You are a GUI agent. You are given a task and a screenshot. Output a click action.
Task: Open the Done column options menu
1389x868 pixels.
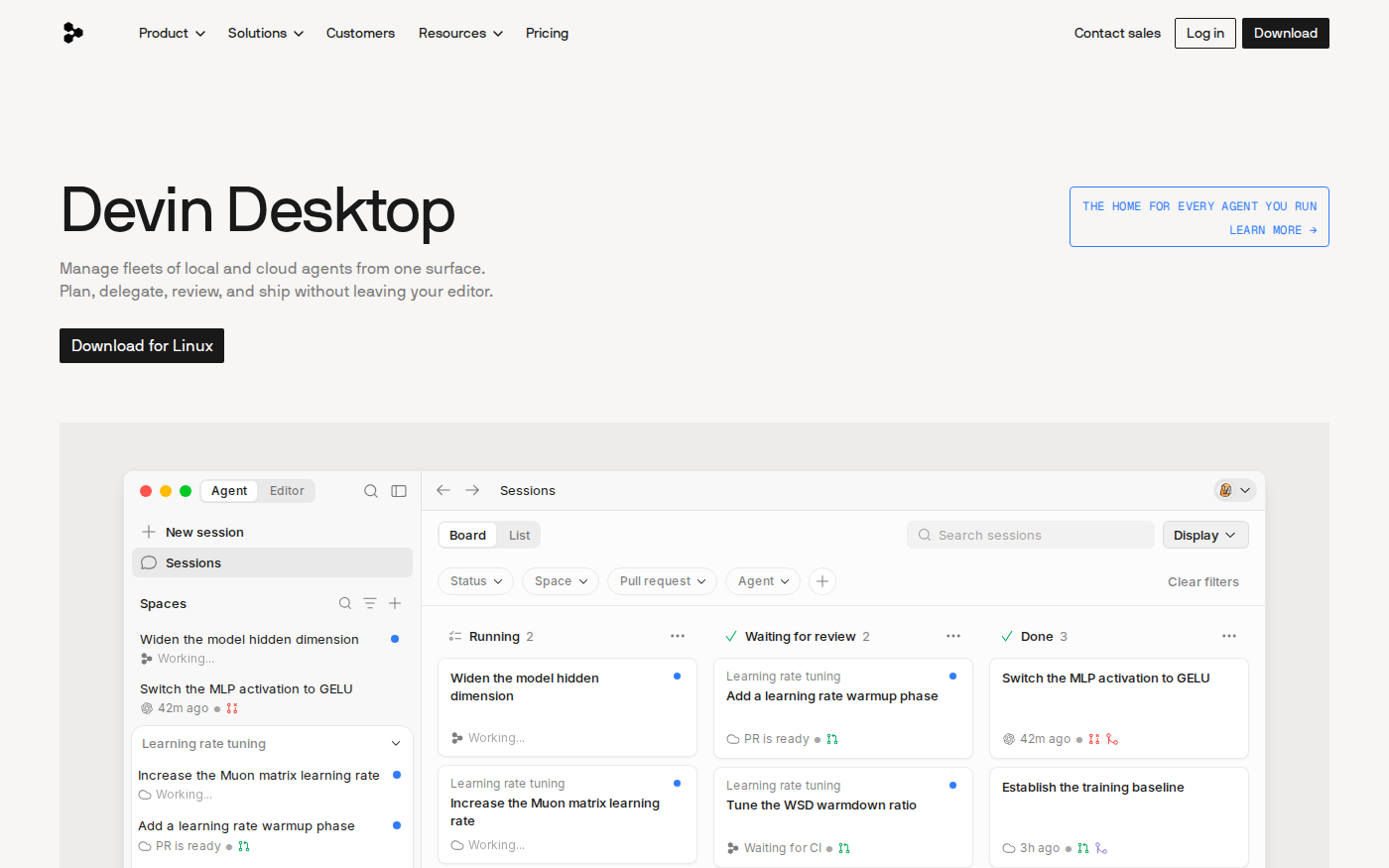click(1229, 636)
